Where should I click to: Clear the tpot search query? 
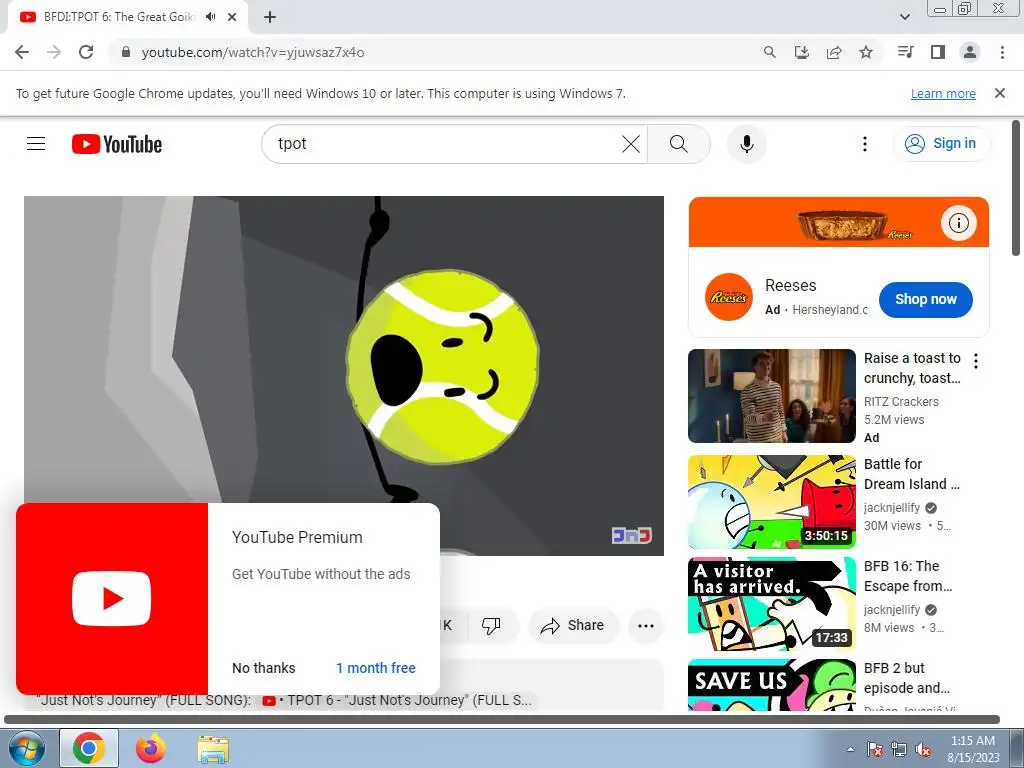coord(631,144)
